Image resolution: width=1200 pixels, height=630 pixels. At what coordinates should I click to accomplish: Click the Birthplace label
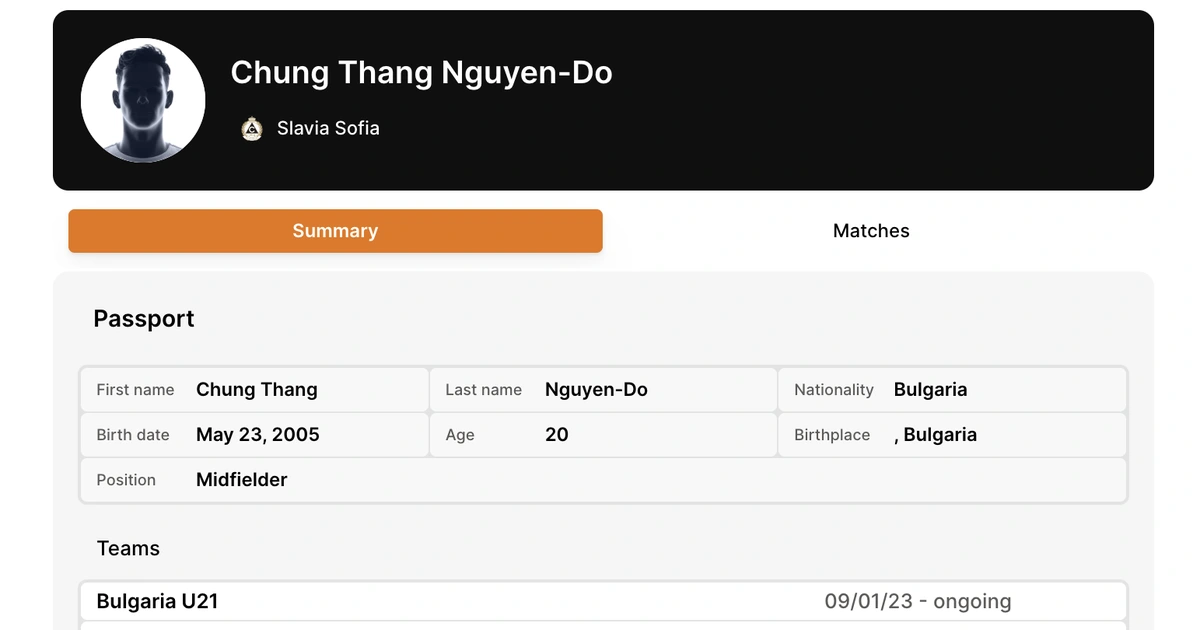pos(832,435)
